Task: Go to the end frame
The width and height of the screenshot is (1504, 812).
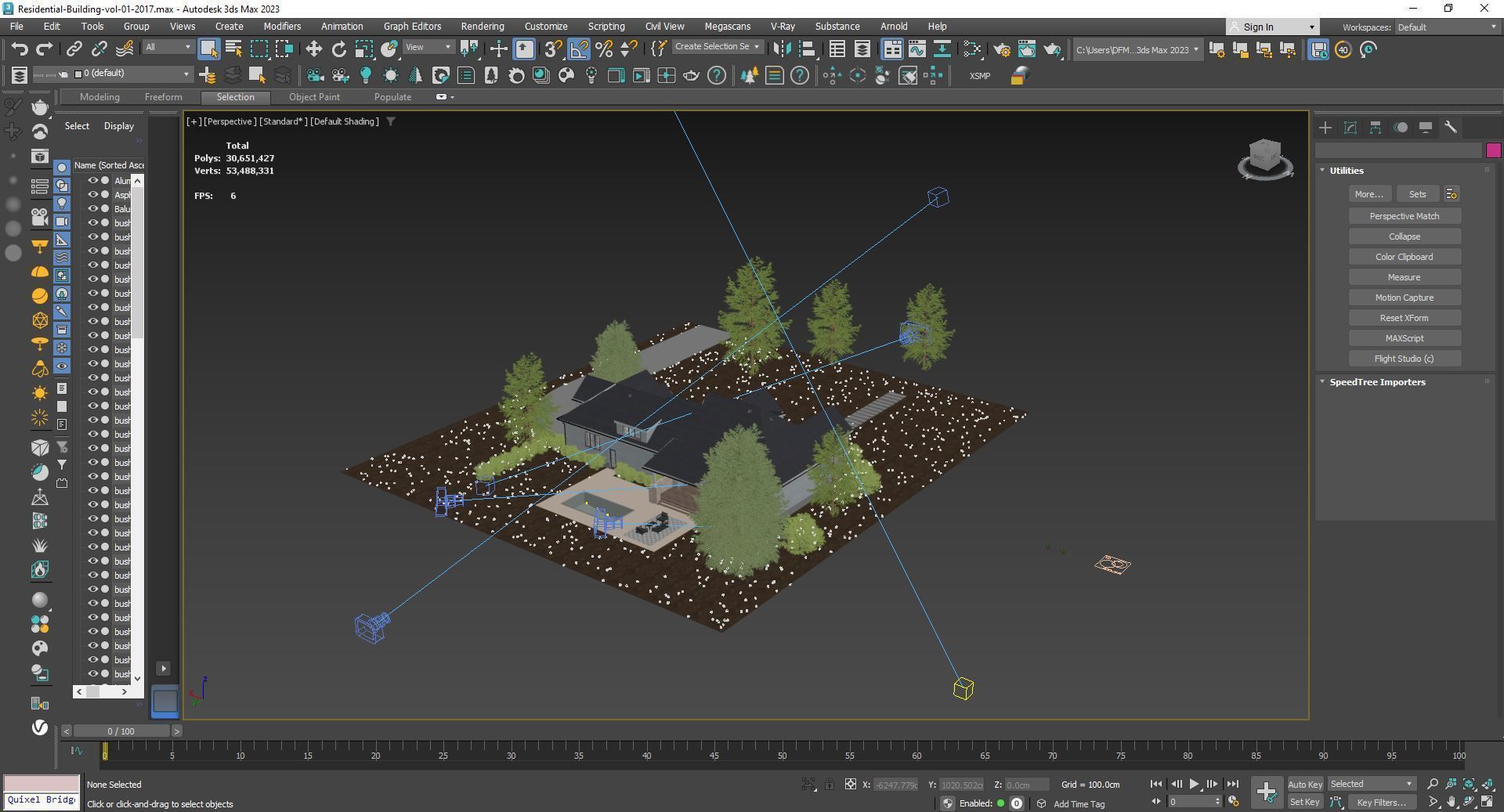Action: coord(1232,784)
